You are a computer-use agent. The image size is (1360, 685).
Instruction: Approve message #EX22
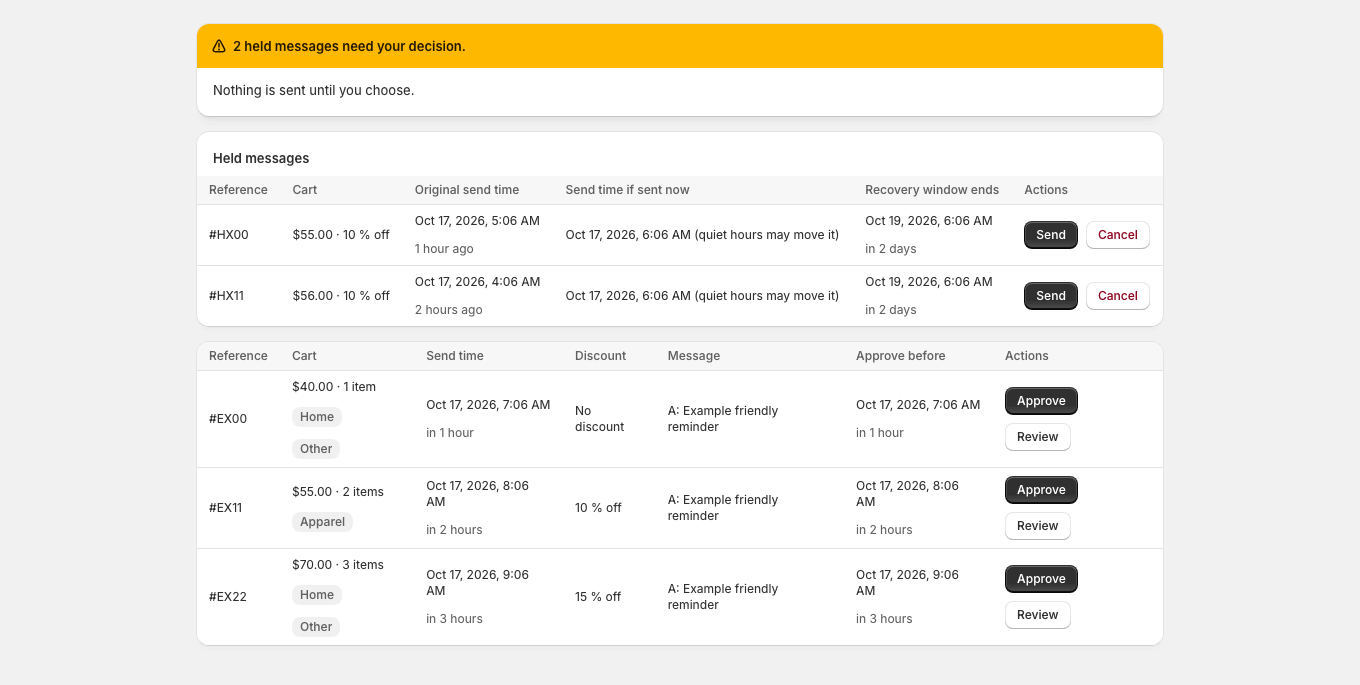1041,579
